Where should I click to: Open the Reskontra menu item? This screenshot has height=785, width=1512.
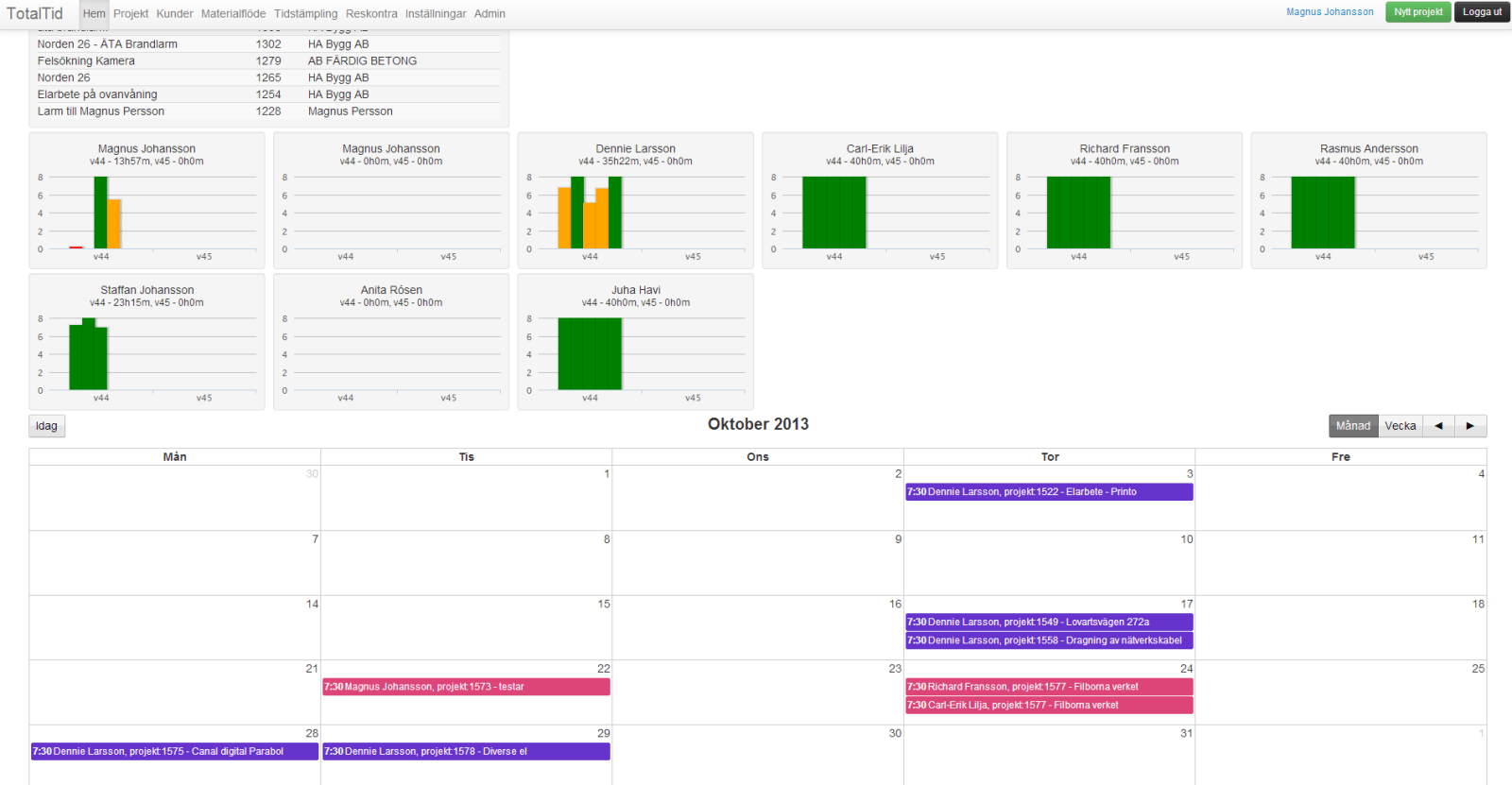[371, 14]
